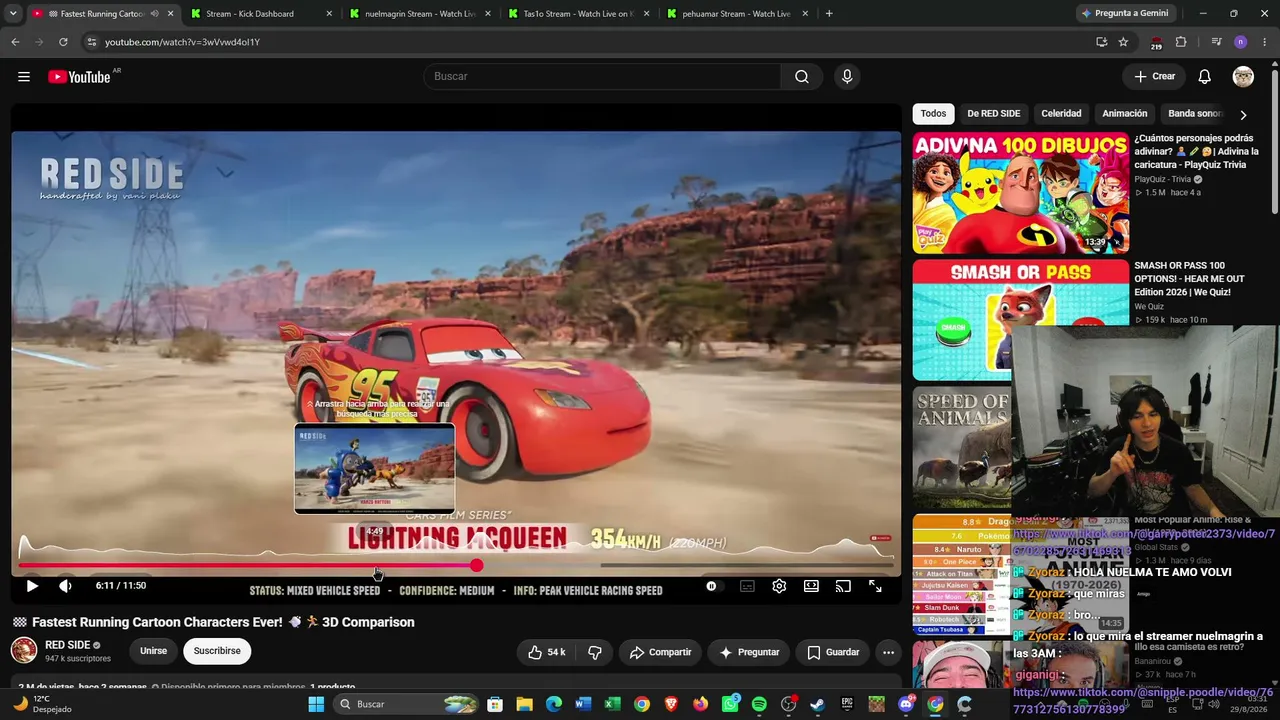Click the Pregunta a Gemini button
The width and height of the screenshot is (1280, 720).
pyautogui.click(x=1124, y=14)
